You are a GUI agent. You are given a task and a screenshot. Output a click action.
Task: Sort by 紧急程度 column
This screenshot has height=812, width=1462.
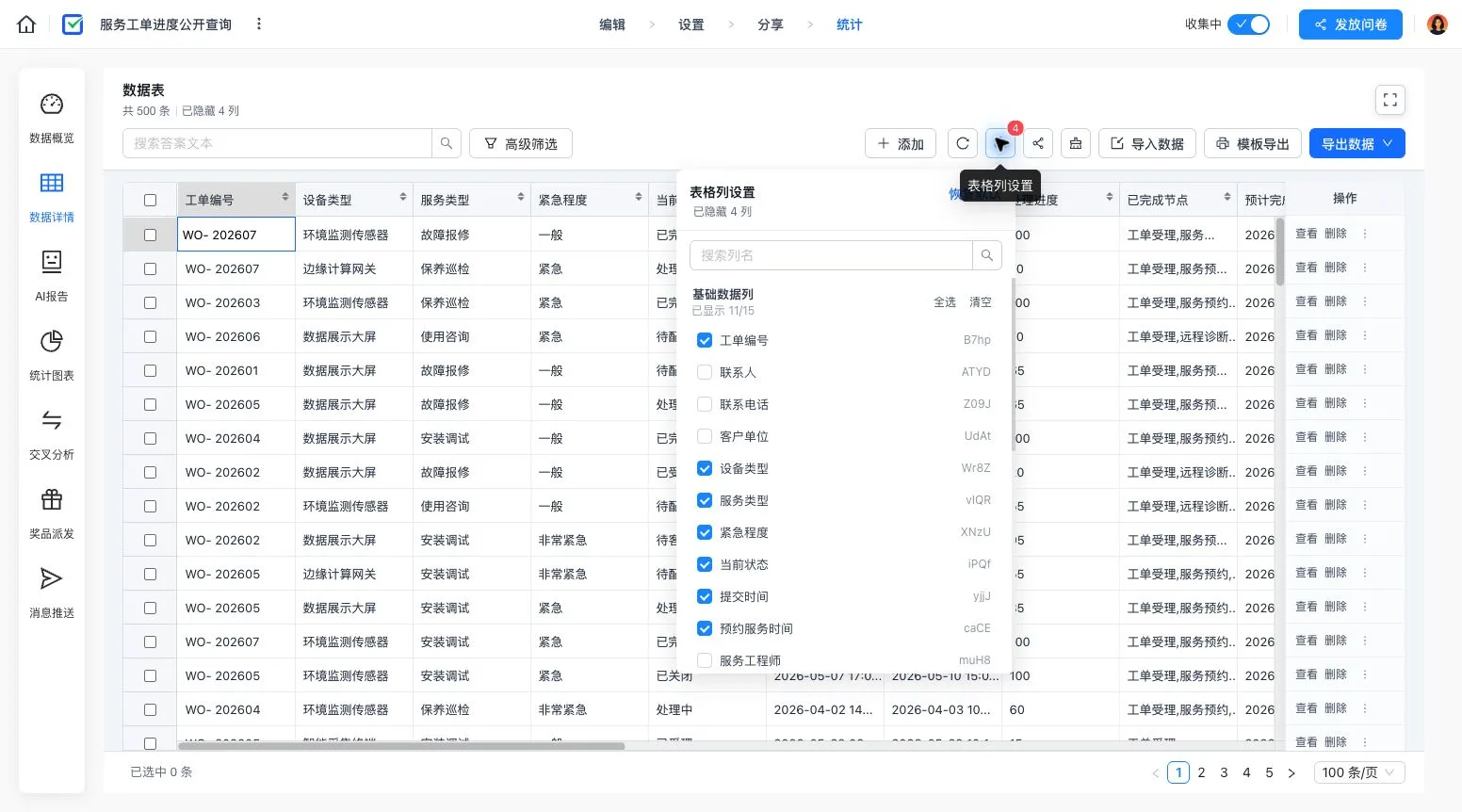639,197
